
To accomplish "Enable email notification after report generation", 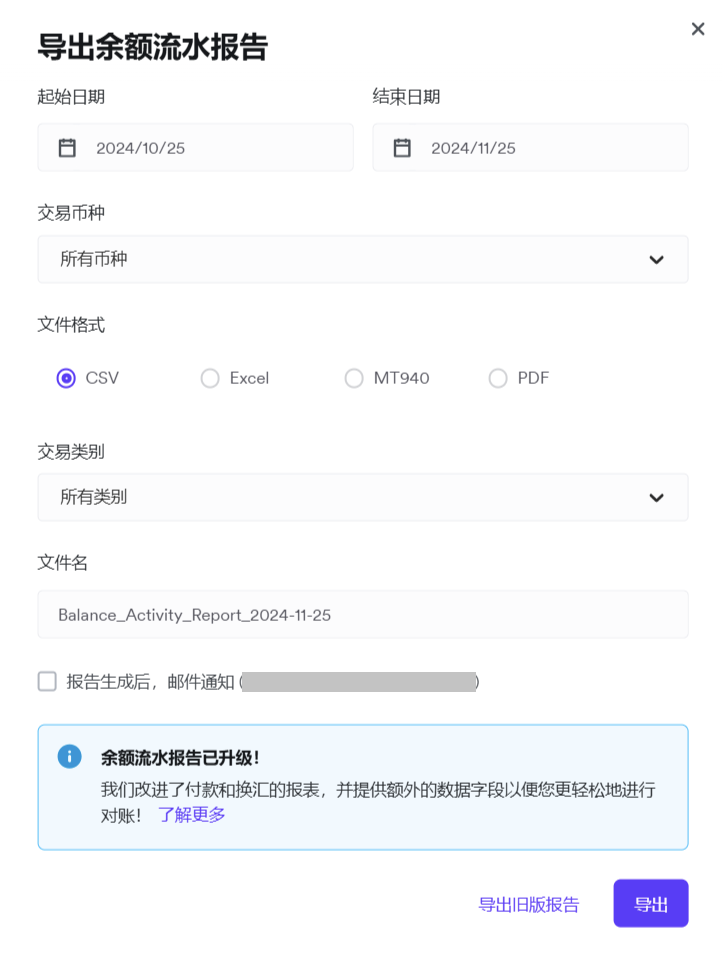I will pos(47,682).
